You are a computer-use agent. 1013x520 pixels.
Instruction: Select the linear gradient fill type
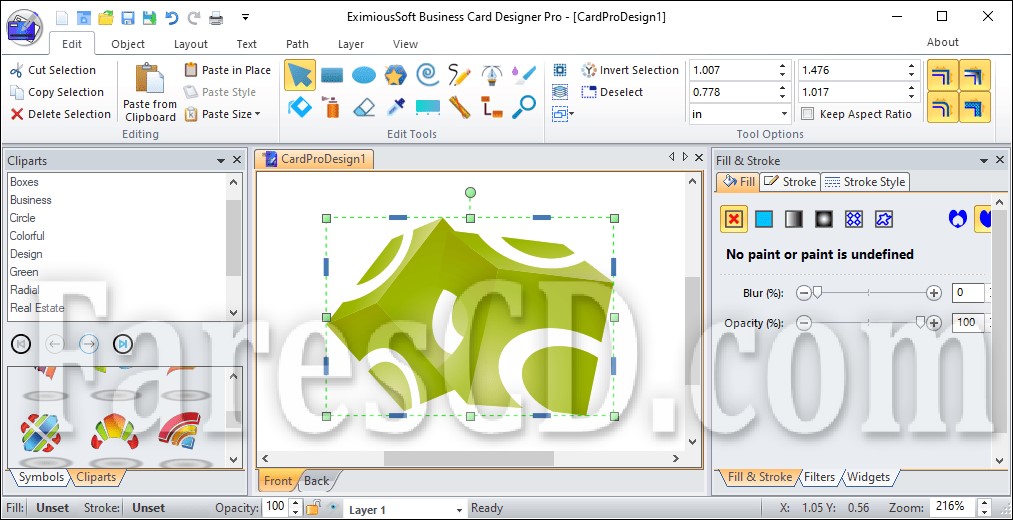pos(793,219)
